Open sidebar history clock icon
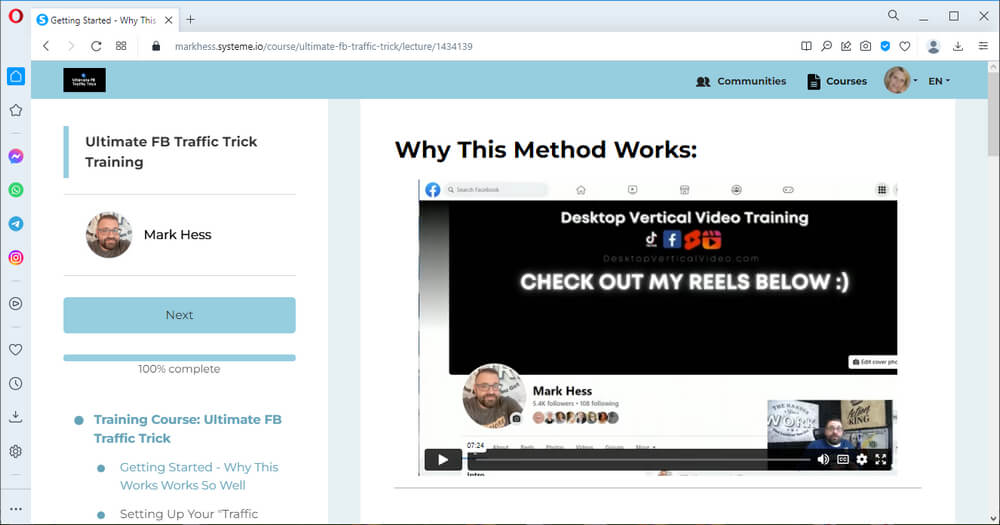1000x525 pixels. [x=16, y=383]
